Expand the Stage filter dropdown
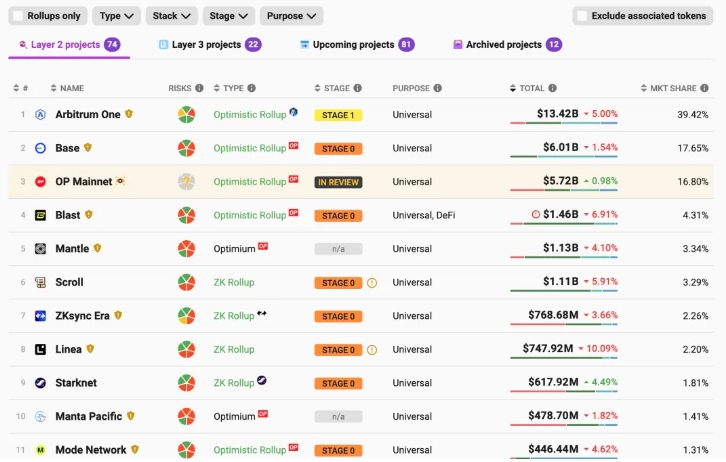Image resolution: width=726 pixels, height=462 pixels. (228, 16)
